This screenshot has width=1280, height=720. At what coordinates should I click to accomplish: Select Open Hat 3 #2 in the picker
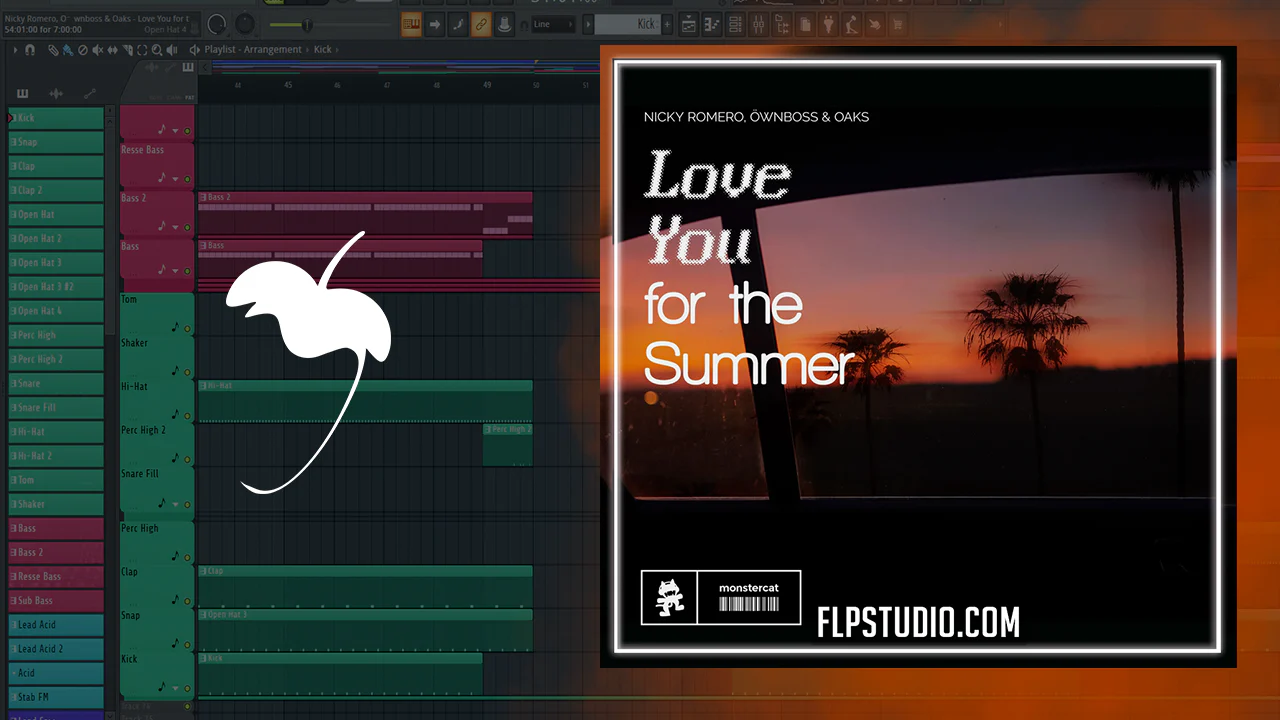click(56, 287)
